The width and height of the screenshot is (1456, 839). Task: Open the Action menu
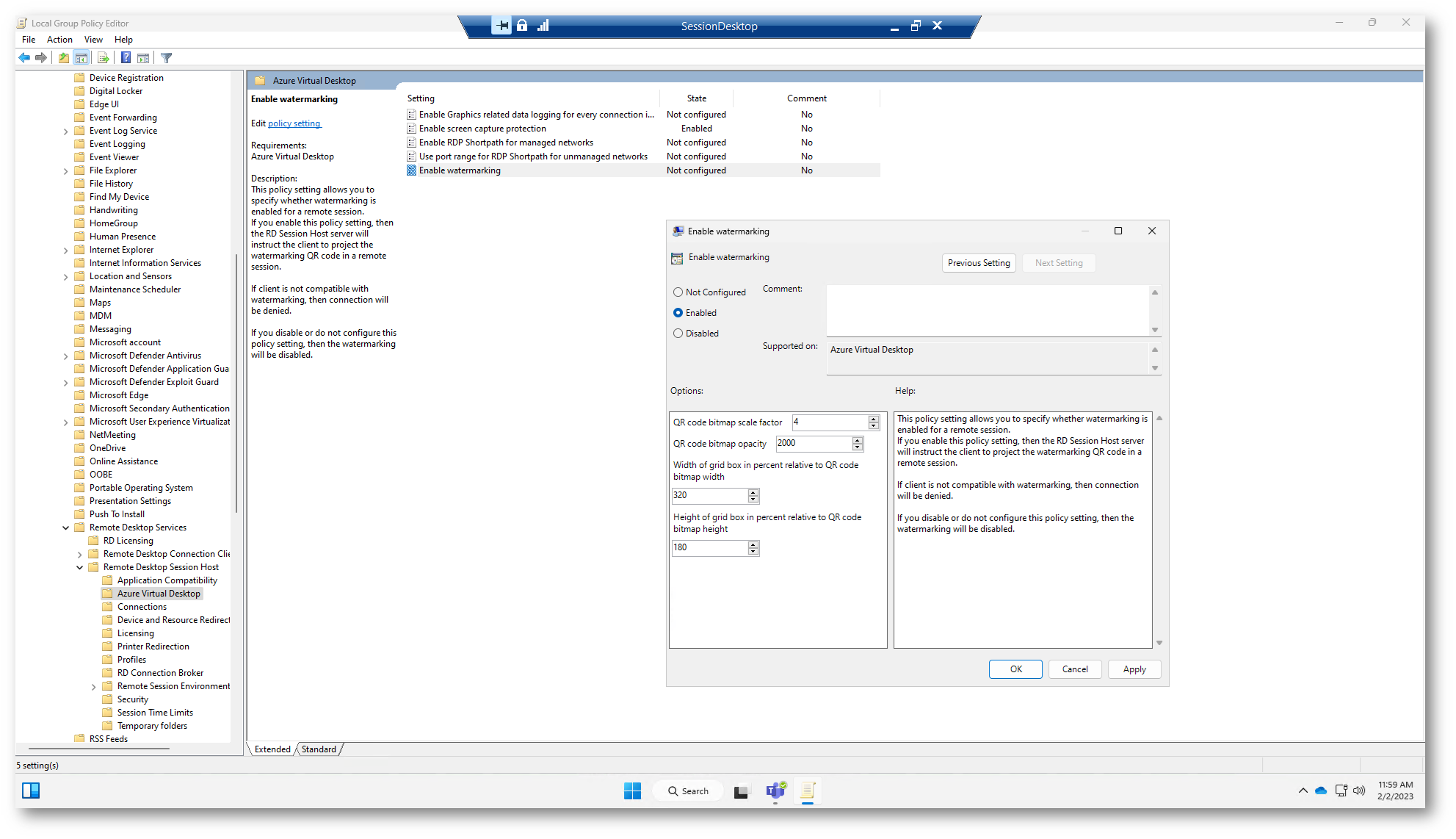[59, 40]
